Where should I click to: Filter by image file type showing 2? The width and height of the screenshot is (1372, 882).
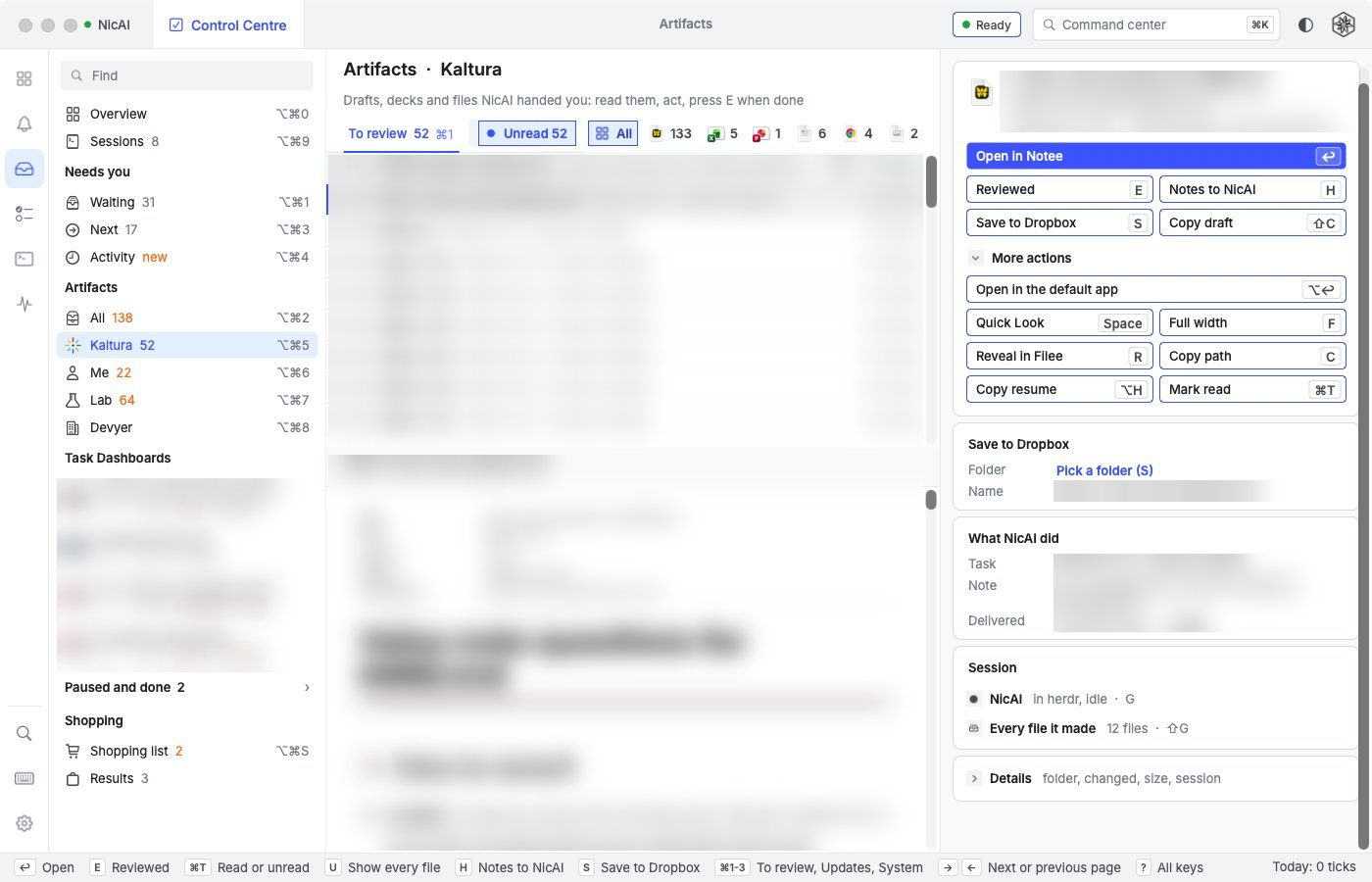coord(905,133)
